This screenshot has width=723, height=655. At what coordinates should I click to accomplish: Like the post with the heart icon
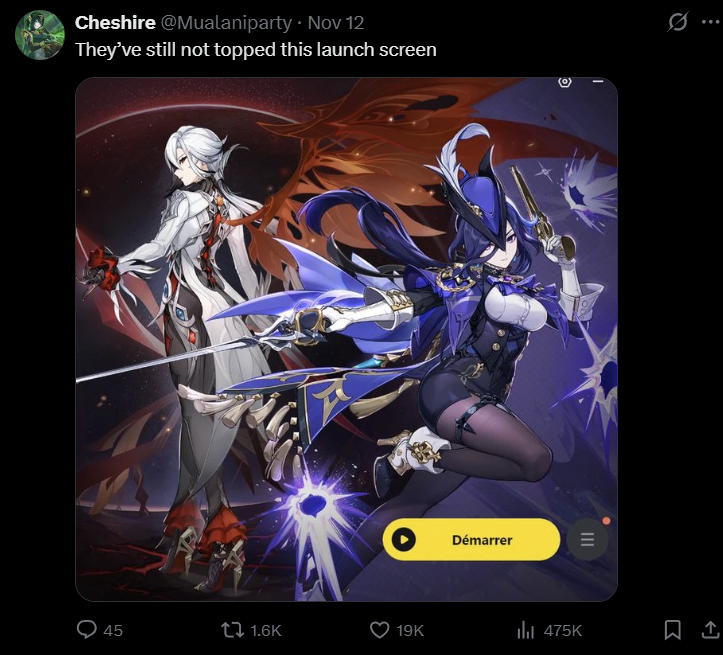(379, 630)
